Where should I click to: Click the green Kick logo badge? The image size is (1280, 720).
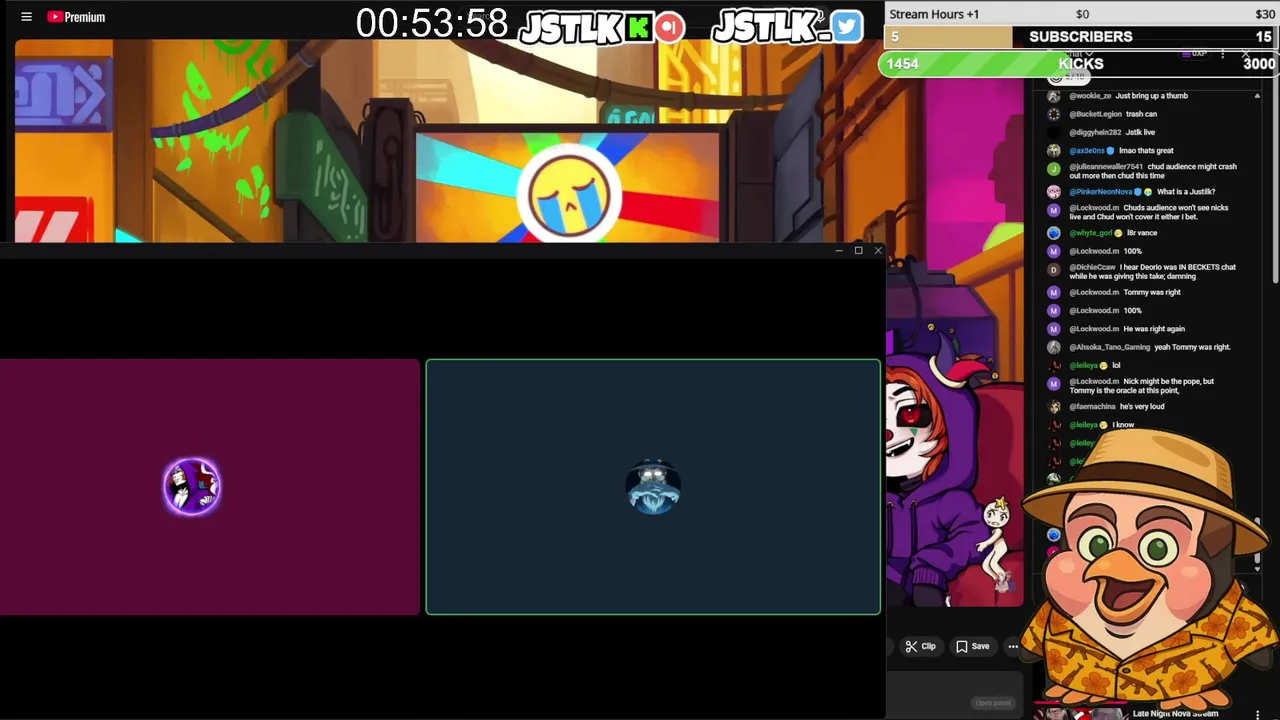coord(639,27)
